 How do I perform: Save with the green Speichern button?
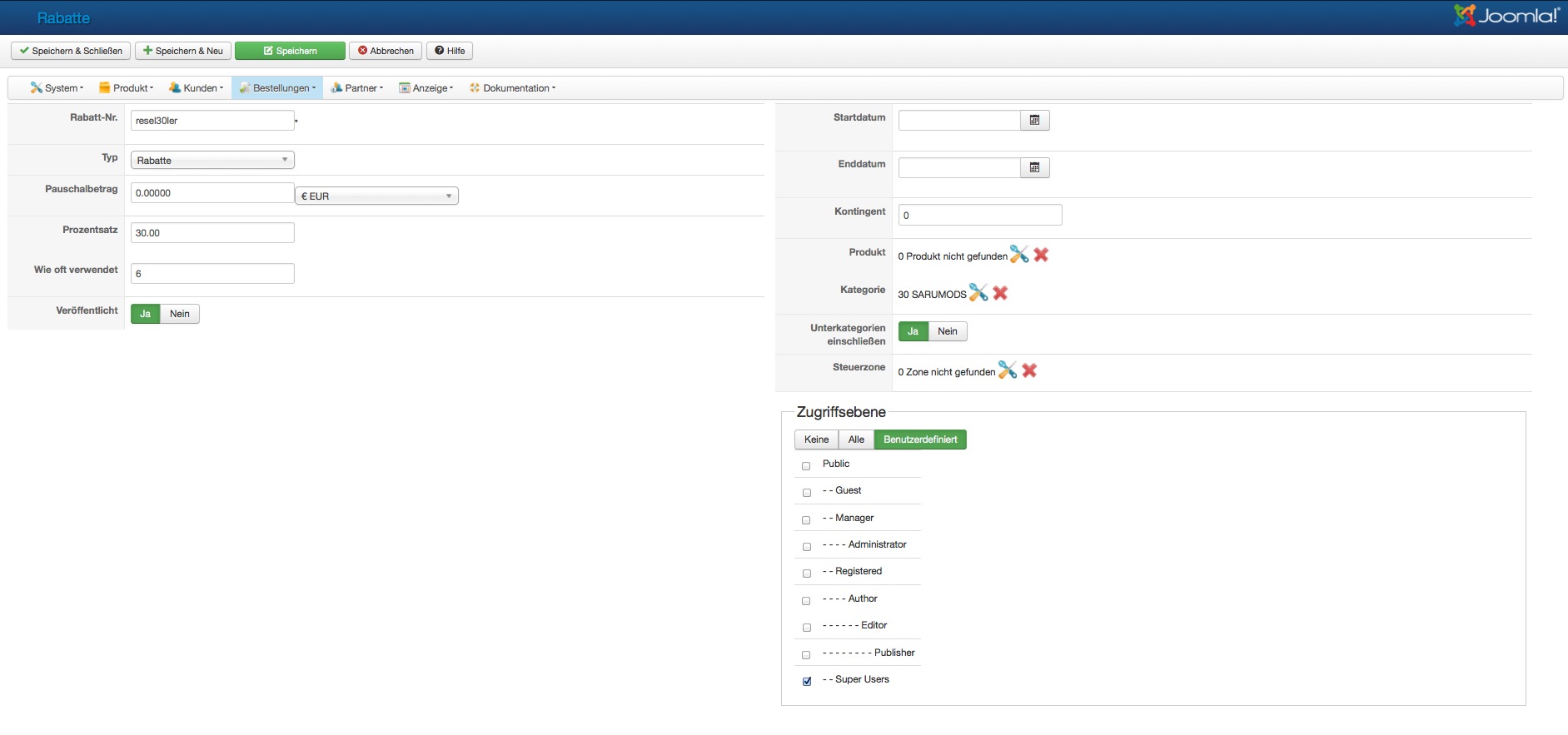tap(290, 51)
